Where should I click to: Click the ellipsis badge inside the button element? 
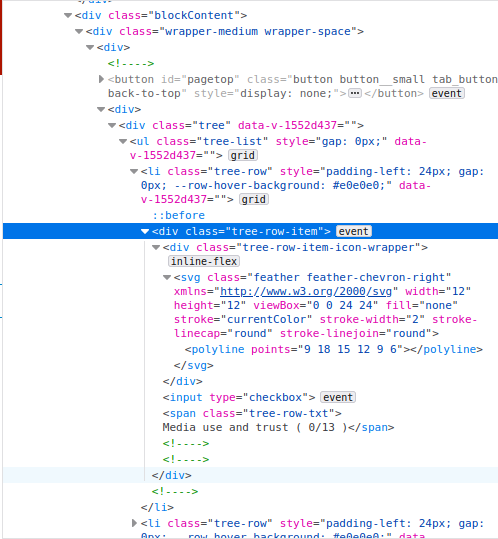[x=355, y=93]
